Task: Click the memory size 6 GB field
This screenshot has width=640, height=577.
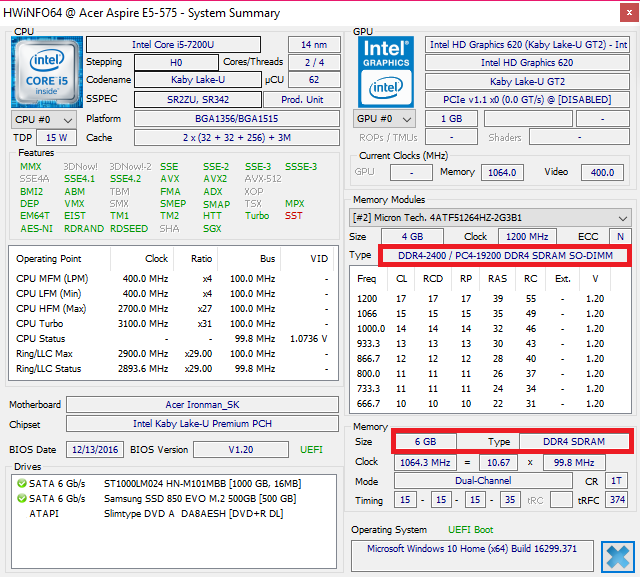Action: [x=425, y=442]
